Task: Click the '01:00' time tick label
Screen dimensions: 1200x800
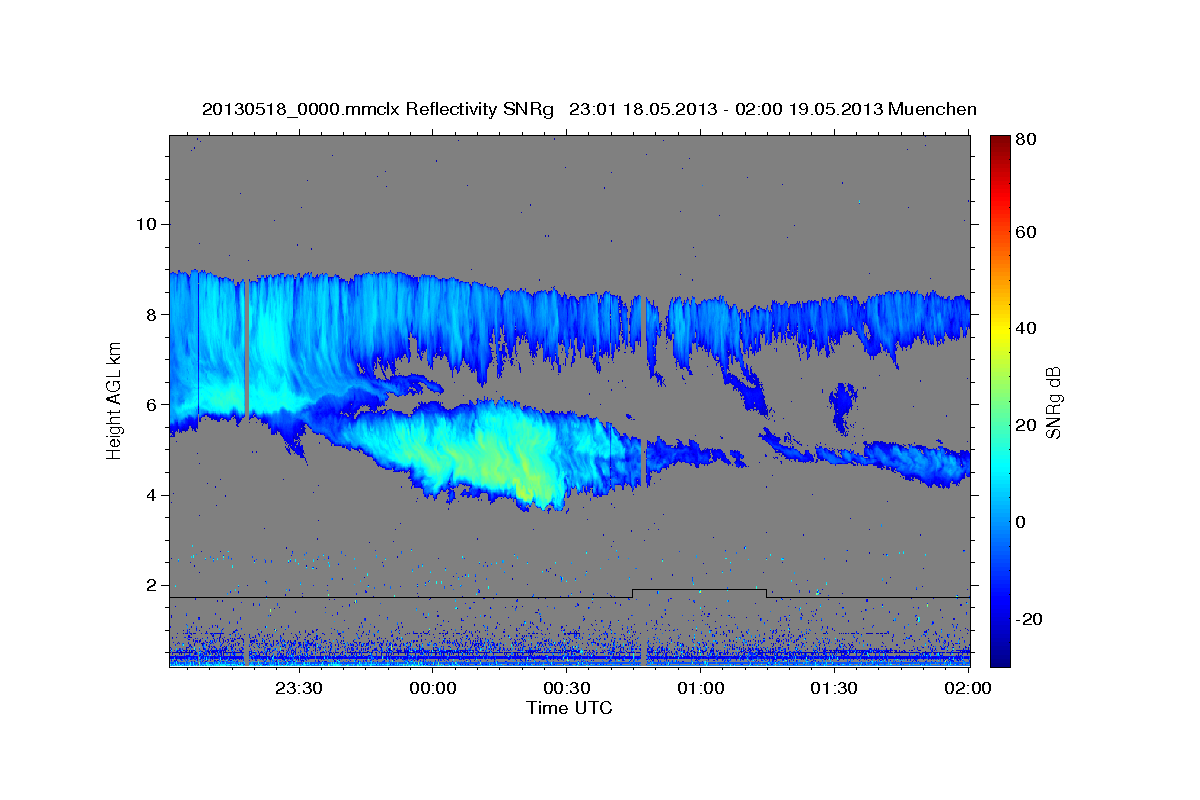Action: pyautogui.click(x=701, y=688)
